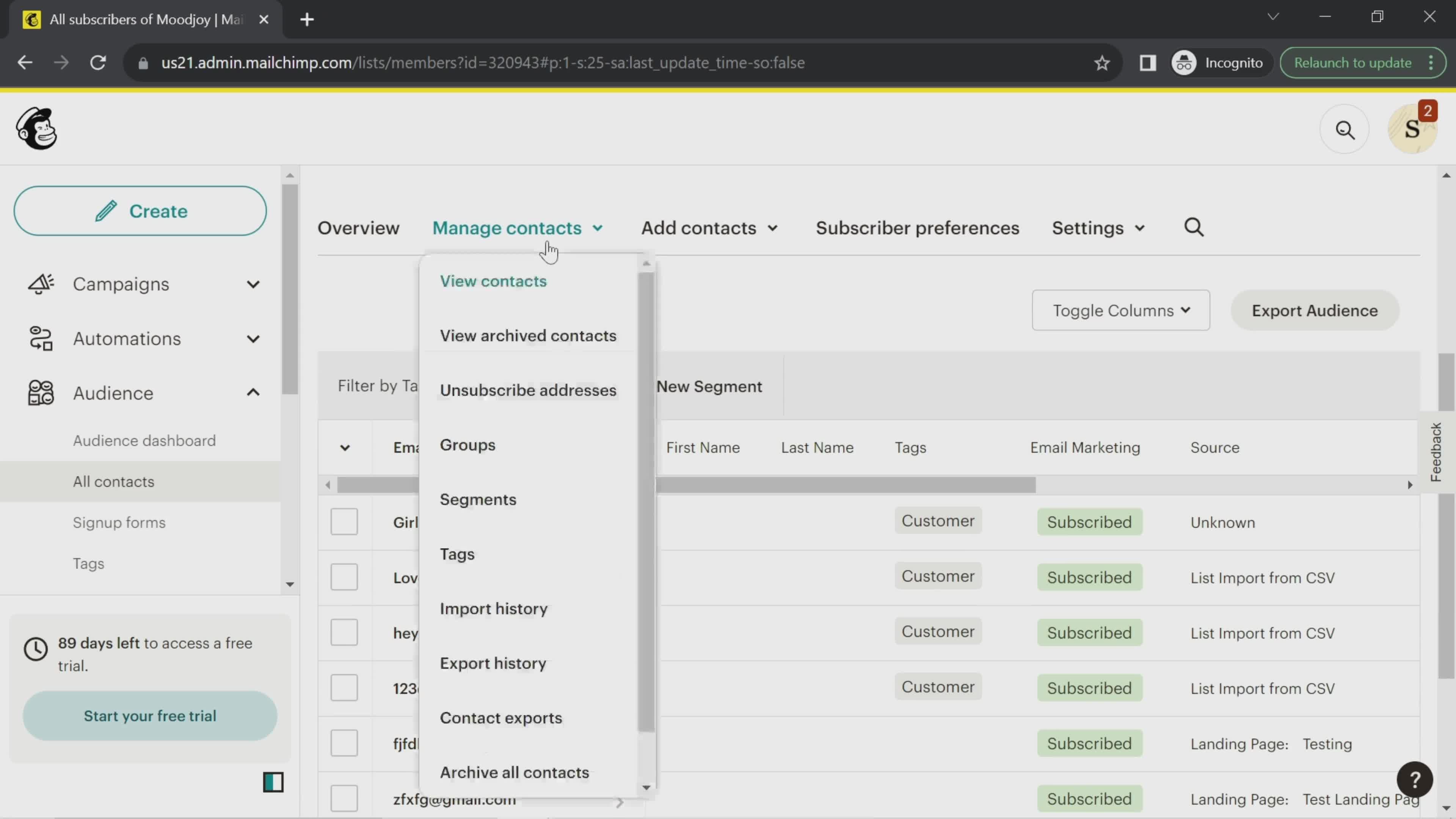The height and width of the screenshot is (819, 1456).
Task: Open the browser side panel icon
Action: [x=1147, y=63]
